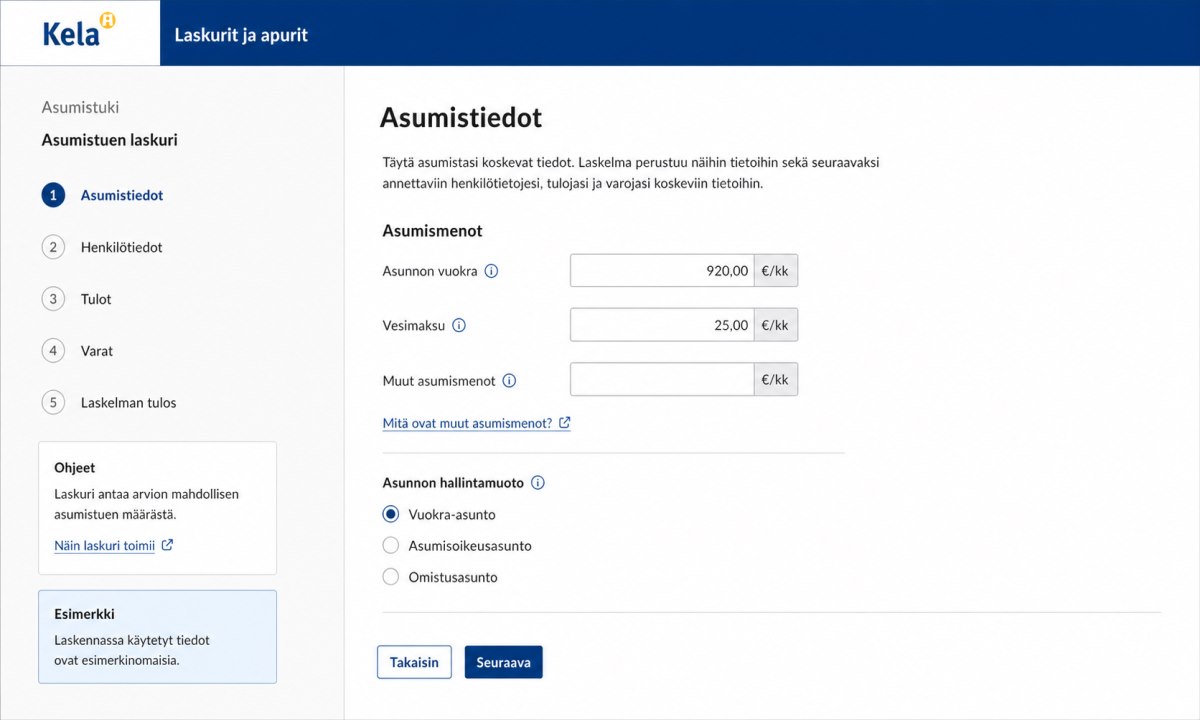
Task: Click step 1 circle for Asumistiedot
Action: click(53, 195)
